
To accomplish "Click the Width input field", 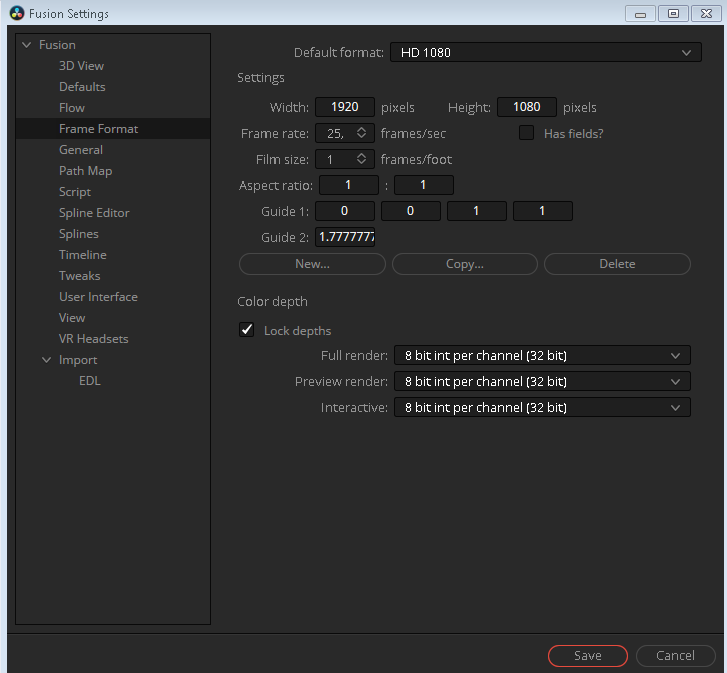I will pyautogui.click(x=345, y=107).
